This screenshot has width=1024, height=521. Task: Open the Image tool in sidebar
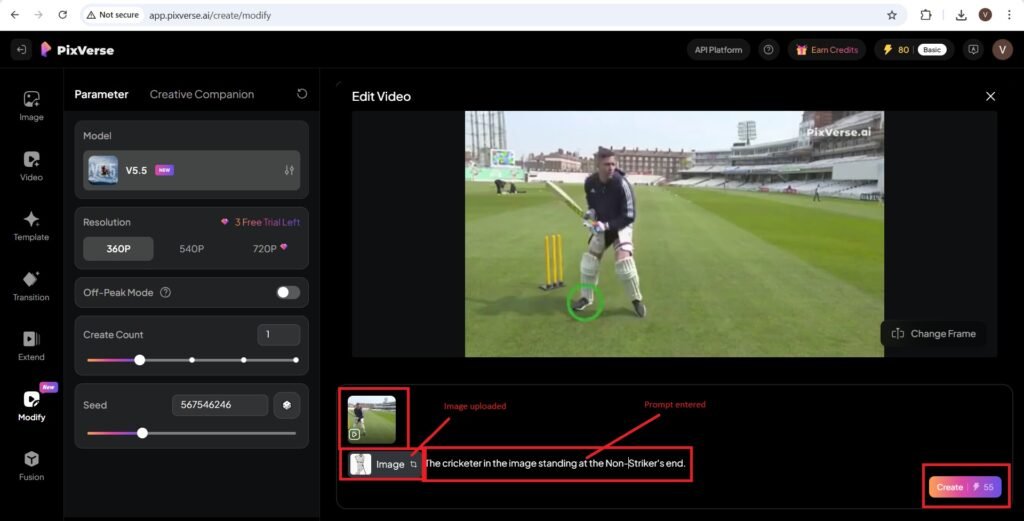point(31,105)
